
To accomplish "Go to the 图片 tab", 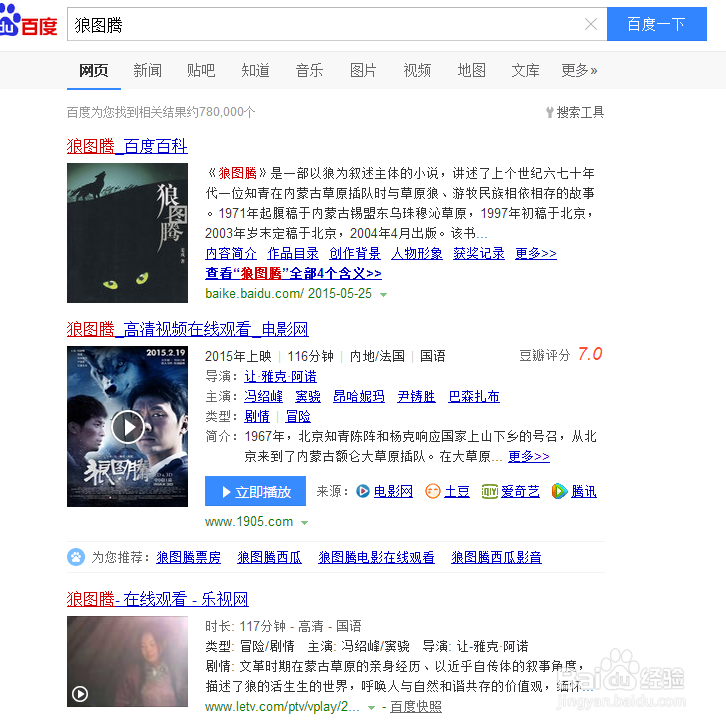I will coord(363,70).
